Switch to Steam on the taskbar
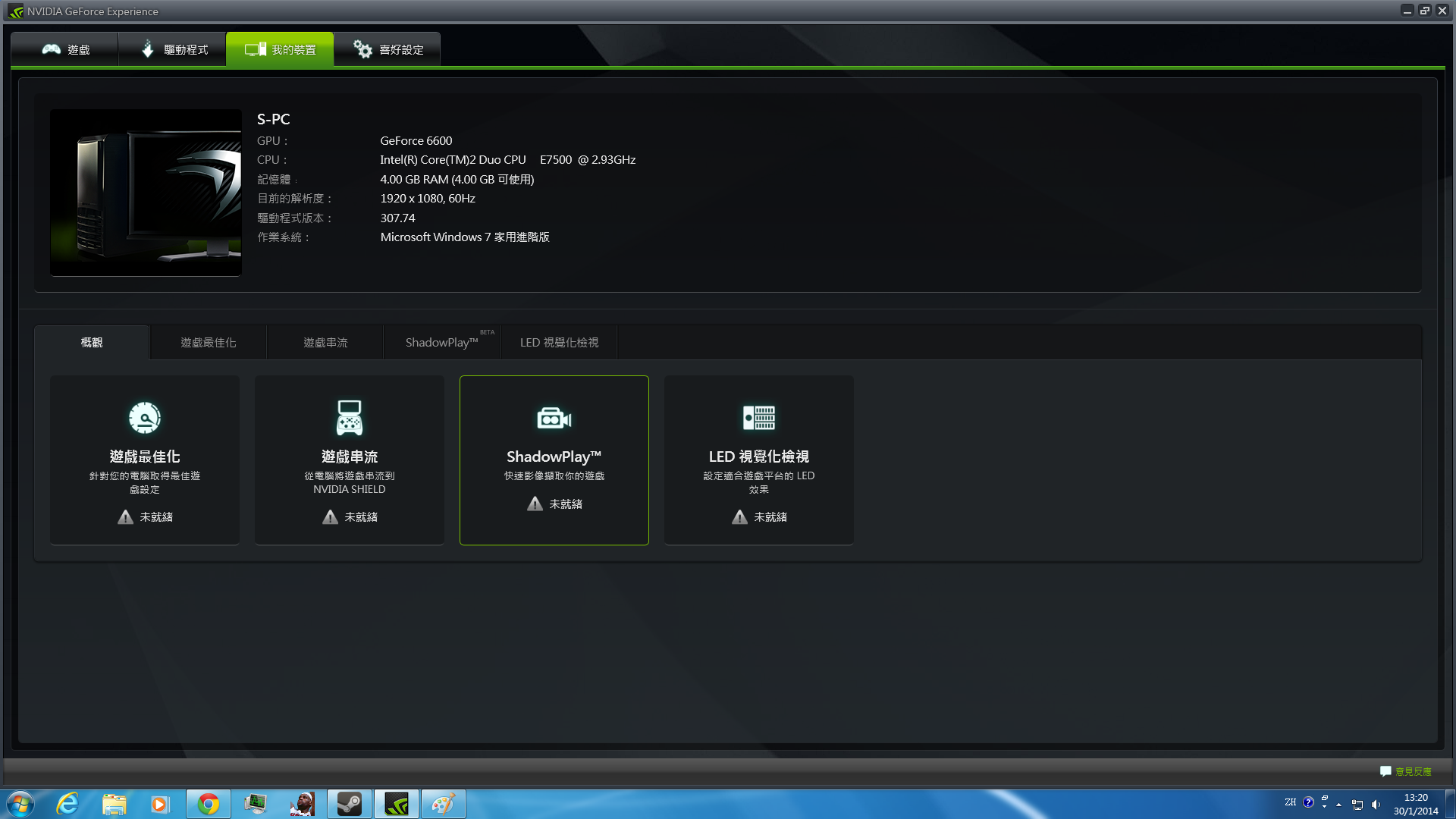This screenshot has width=1456, height=819. [350, 804]
